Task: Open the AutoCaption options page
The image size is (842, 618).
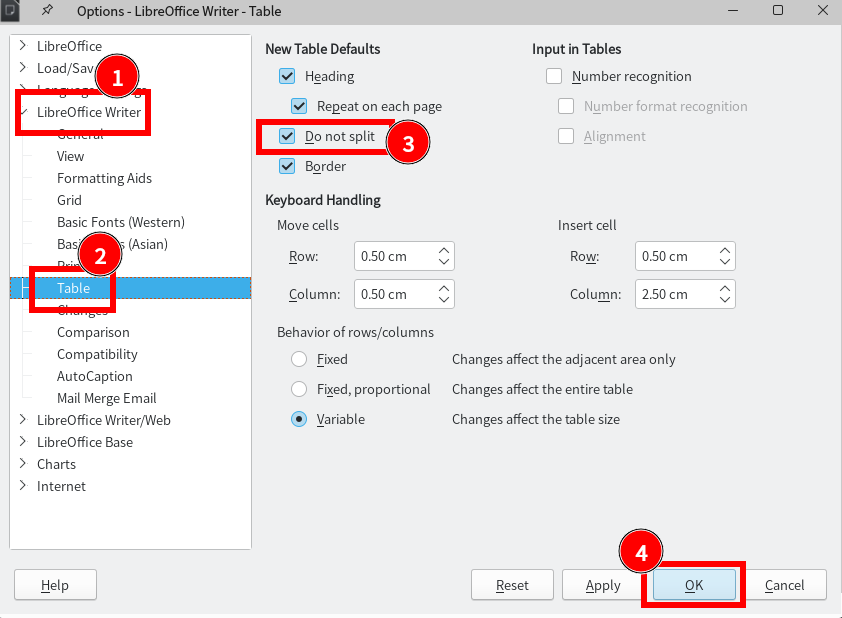Action: (95, 376)
